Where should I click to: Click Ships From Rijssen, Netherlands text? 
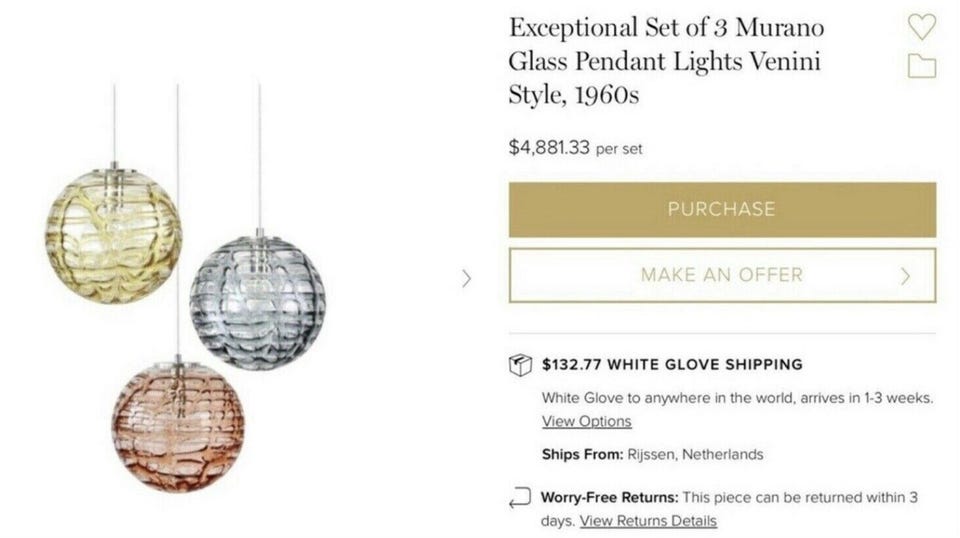pyautogui.click(x=652, y=454)
